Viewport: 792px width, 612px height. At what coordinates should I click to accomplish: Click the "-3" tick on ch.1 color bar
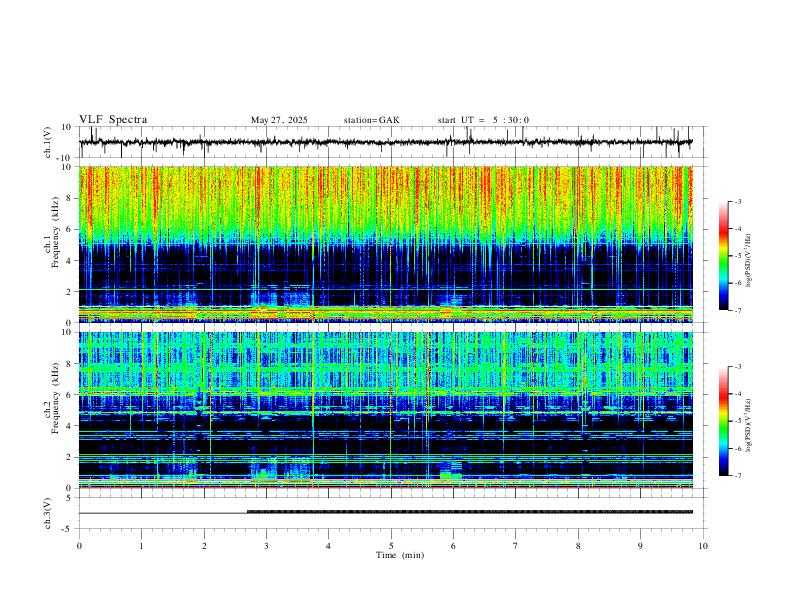tap(737, 202)
